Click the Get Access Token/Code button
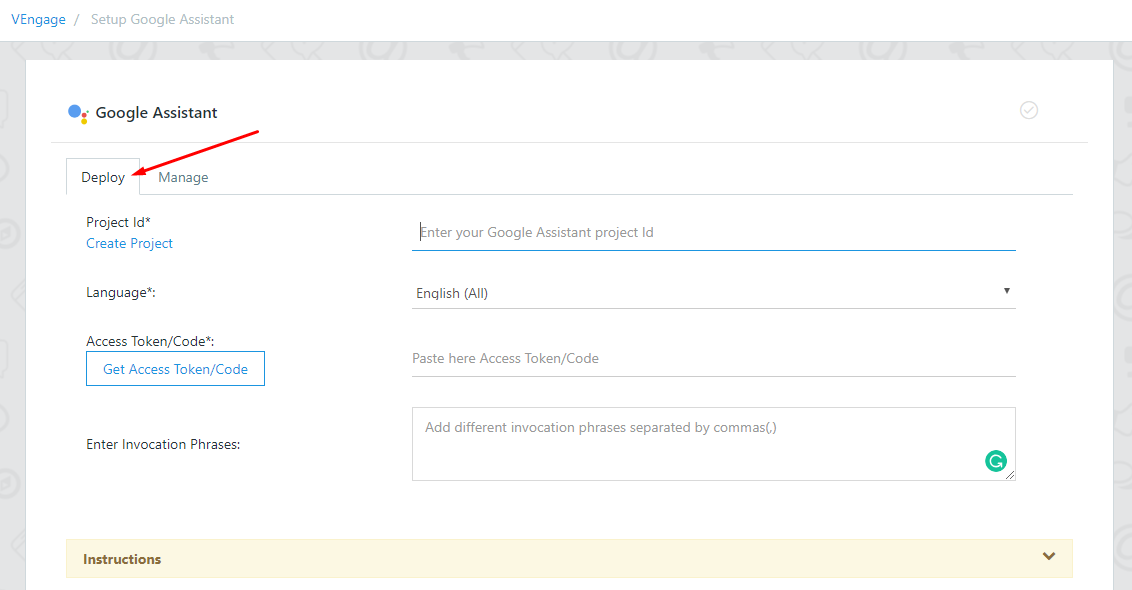This screenshot has height=590, width=1132. [x=175, y=368]
